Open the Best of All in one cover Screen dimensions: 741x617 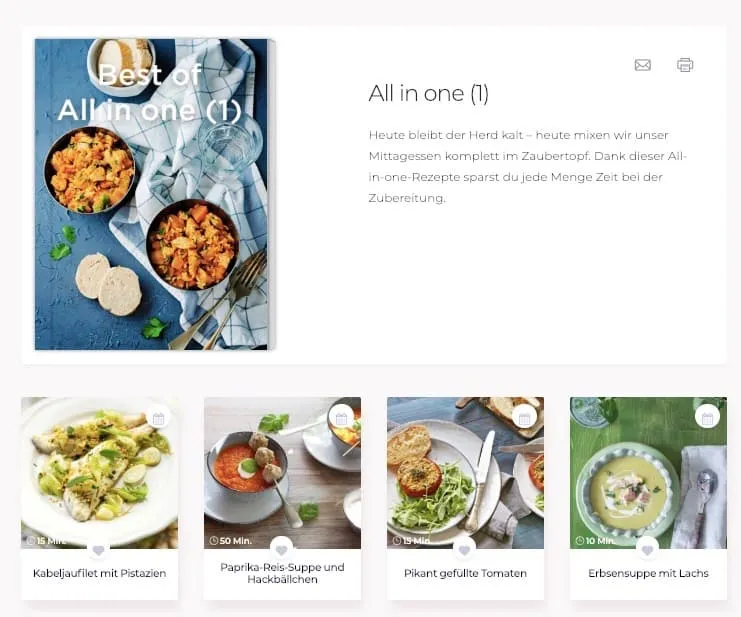[153, 194]
